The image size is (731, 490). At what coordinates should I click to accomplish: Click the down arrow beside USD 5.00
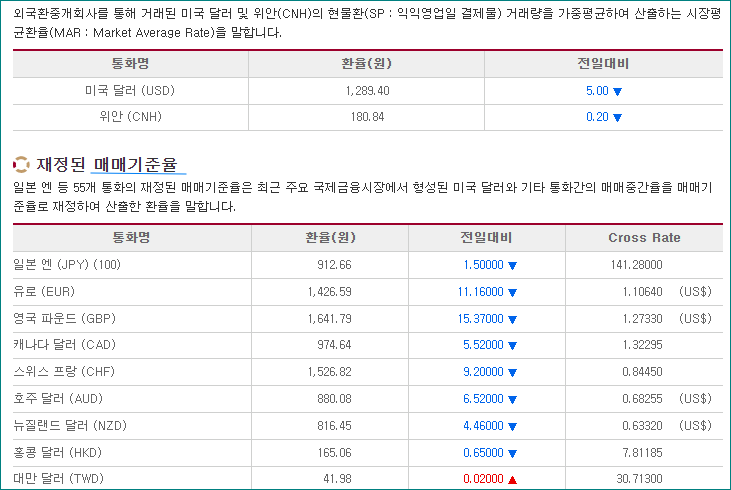pyautogui.click(x=617, y=91)
